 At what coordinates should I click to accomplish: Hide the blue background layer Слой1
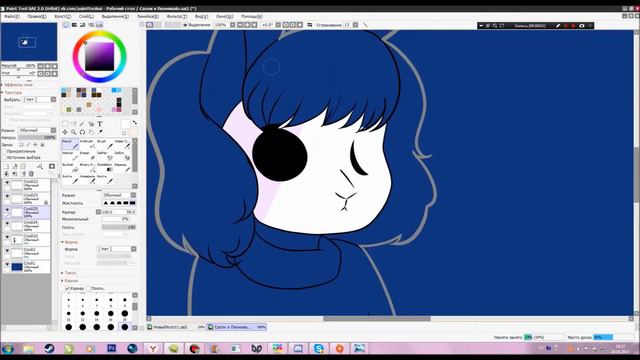(x=7, y=264)
